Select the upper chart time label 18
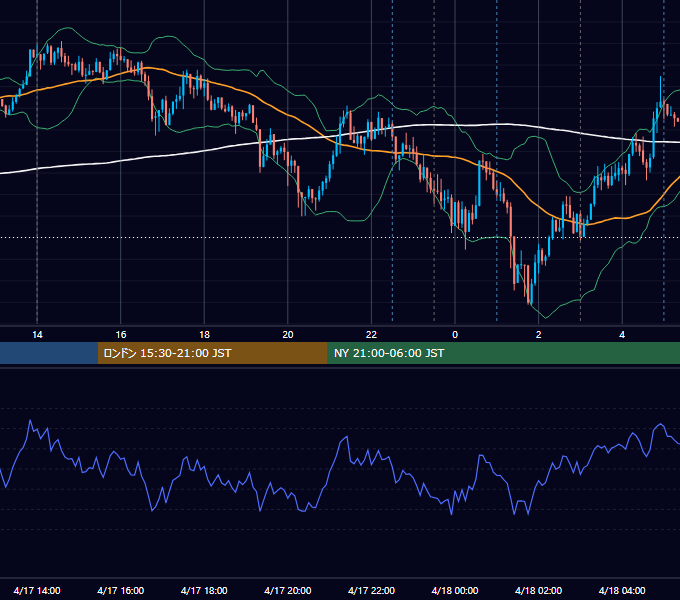Viewport: 680px width, 600px height. (x=204, y=335)
